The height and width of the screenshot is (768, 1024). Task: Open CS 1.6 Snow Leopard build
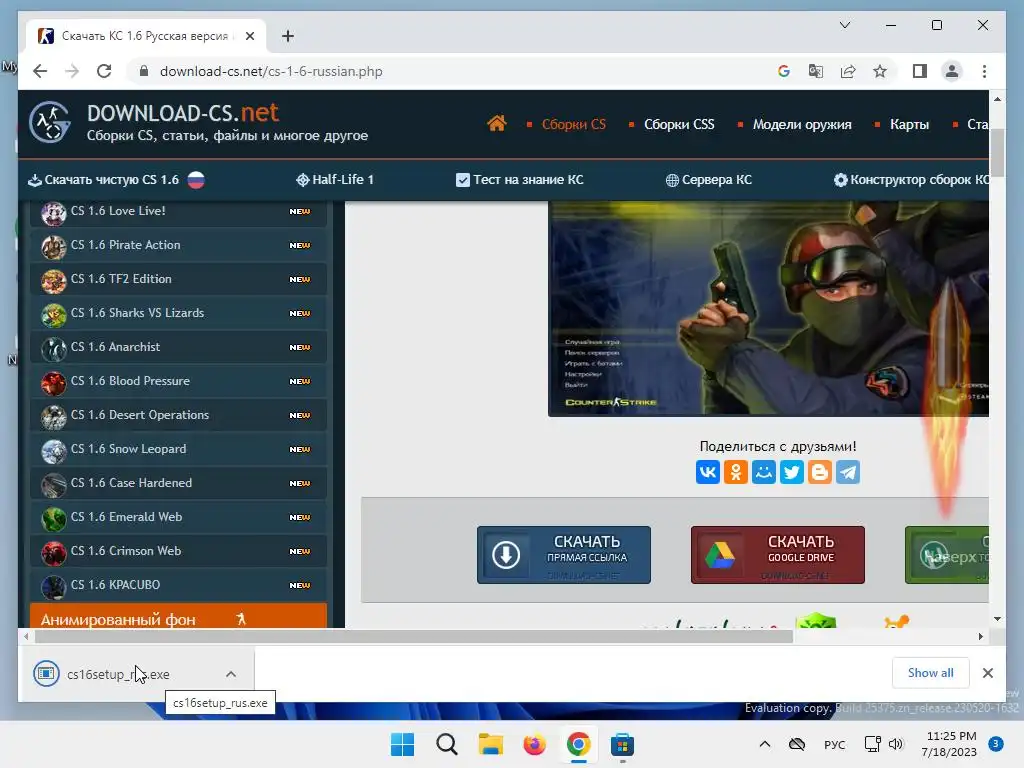178,449
